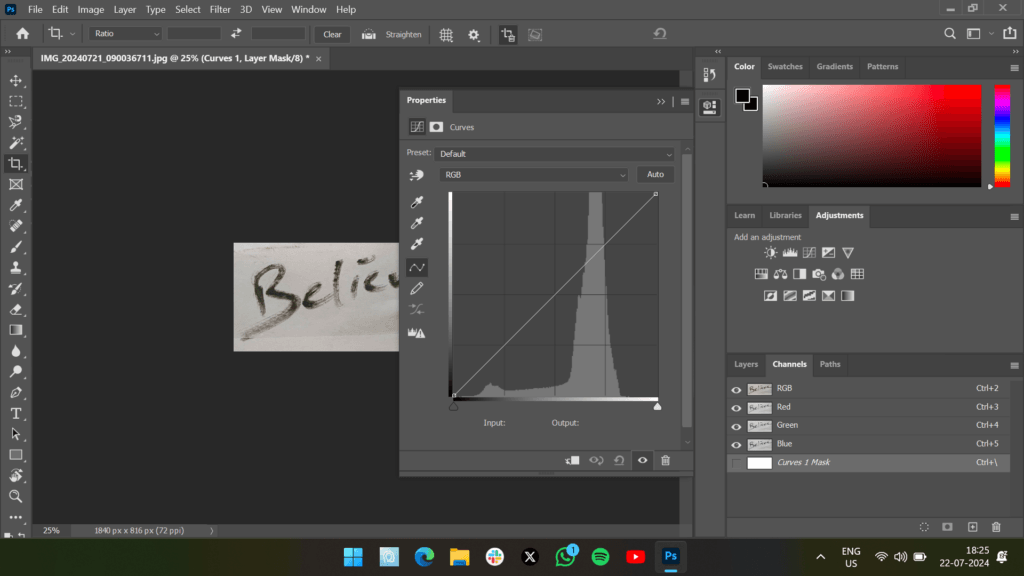Select the Zoom tool

point(16,496)
